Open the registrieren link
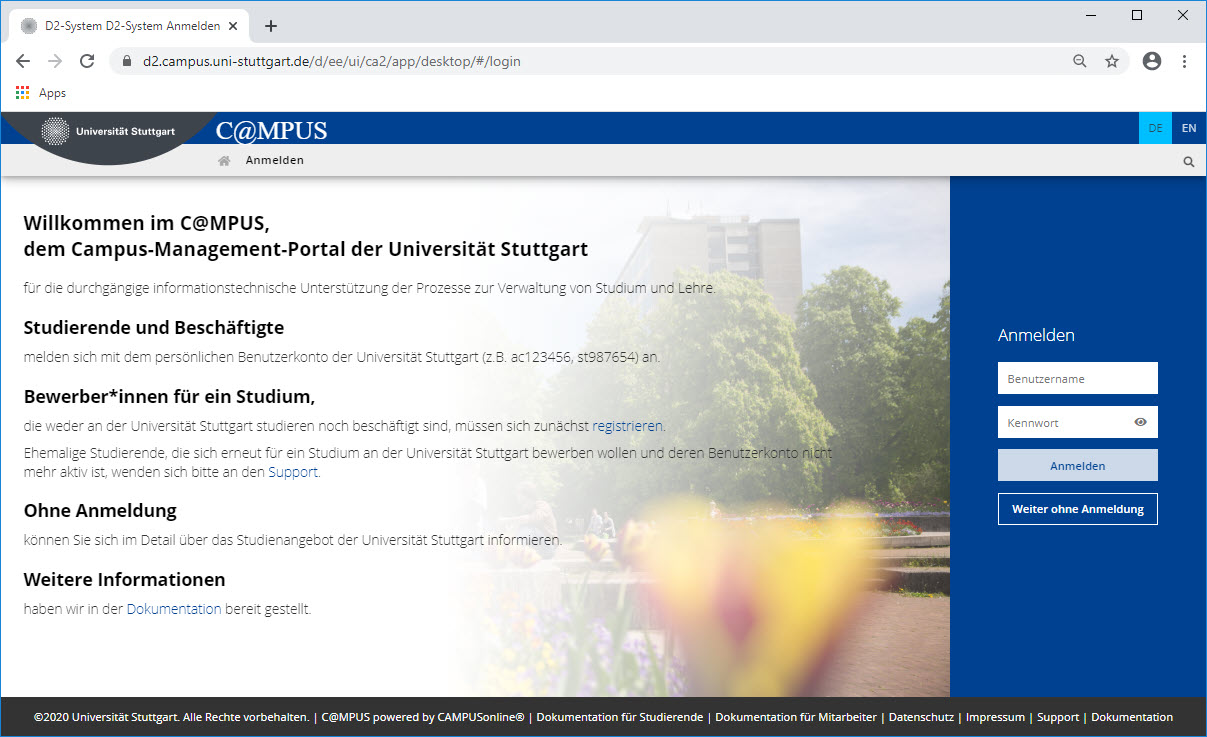 627,426
